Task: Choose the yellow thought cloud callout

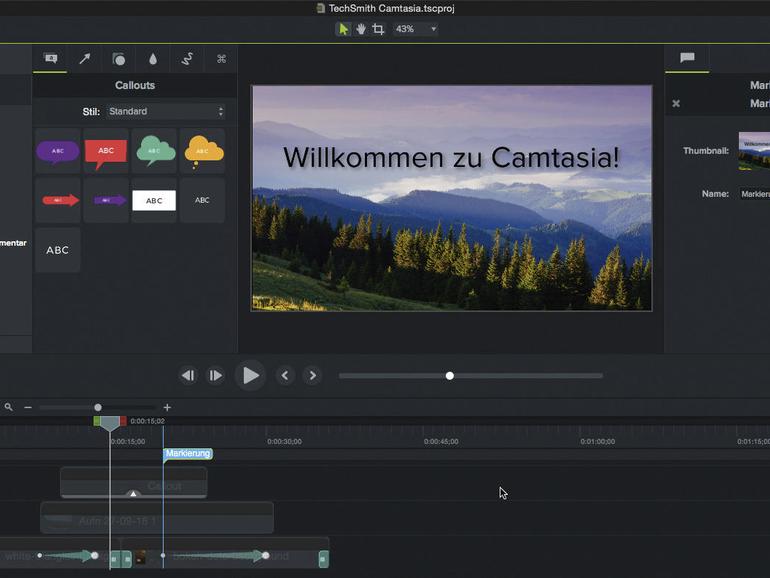Action: [202, 151]
